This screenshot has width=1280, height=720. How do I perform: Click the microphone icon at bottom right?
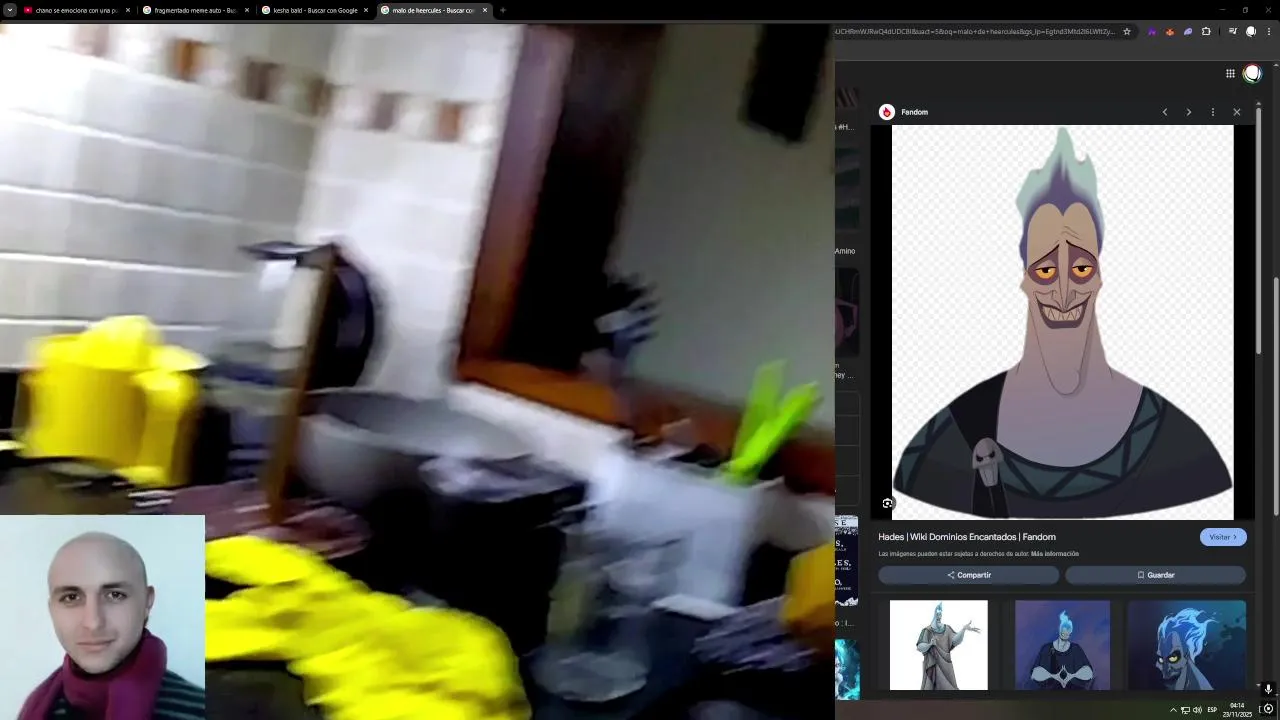[1268, 689]
